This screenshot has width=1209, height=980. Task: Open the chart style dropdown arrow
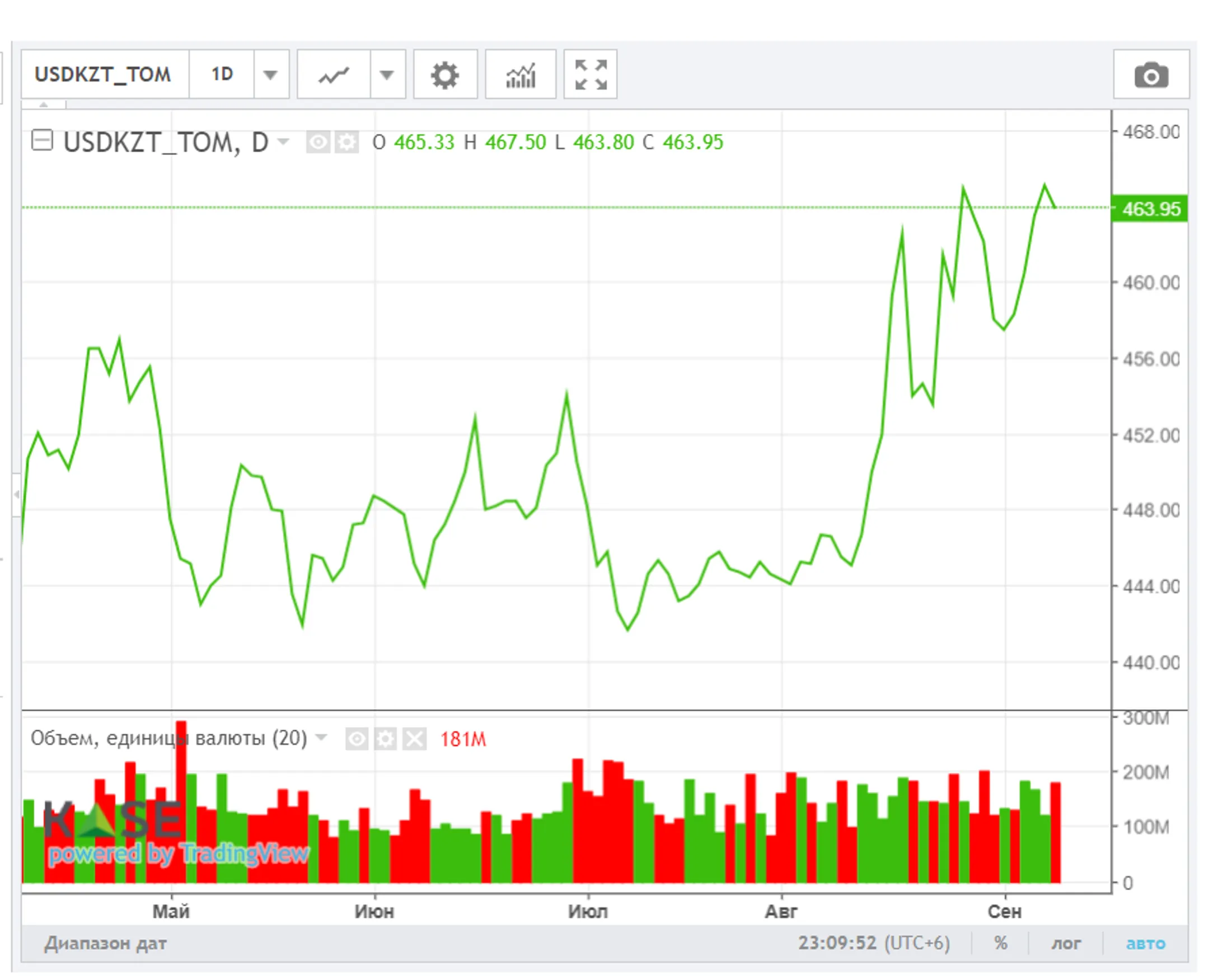pyautogui.click(x=387, y=74)
